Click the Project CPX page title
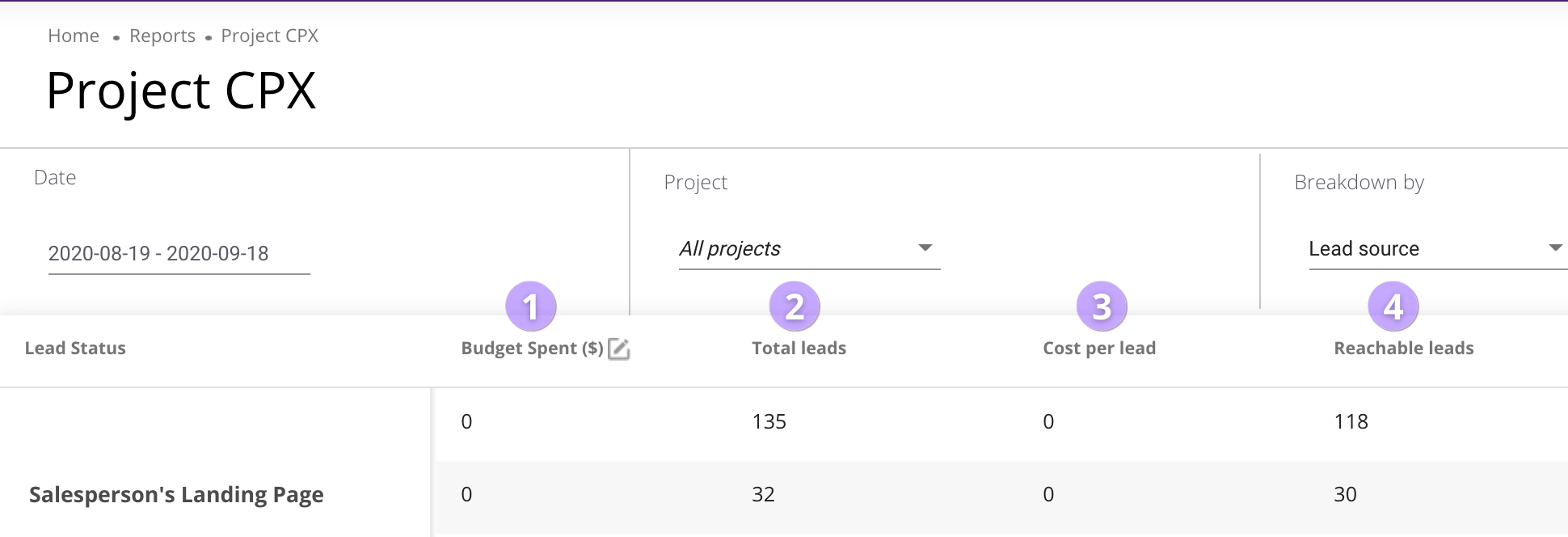 (182, 90)
